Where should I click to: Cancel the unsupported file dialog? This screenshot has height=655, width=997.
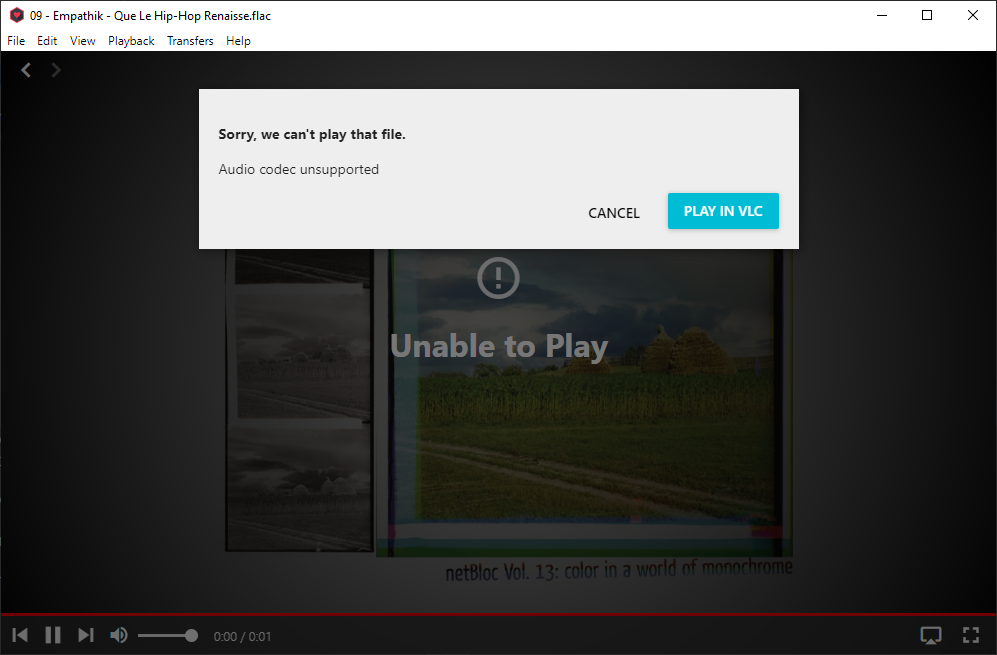(x=614, y=213)
